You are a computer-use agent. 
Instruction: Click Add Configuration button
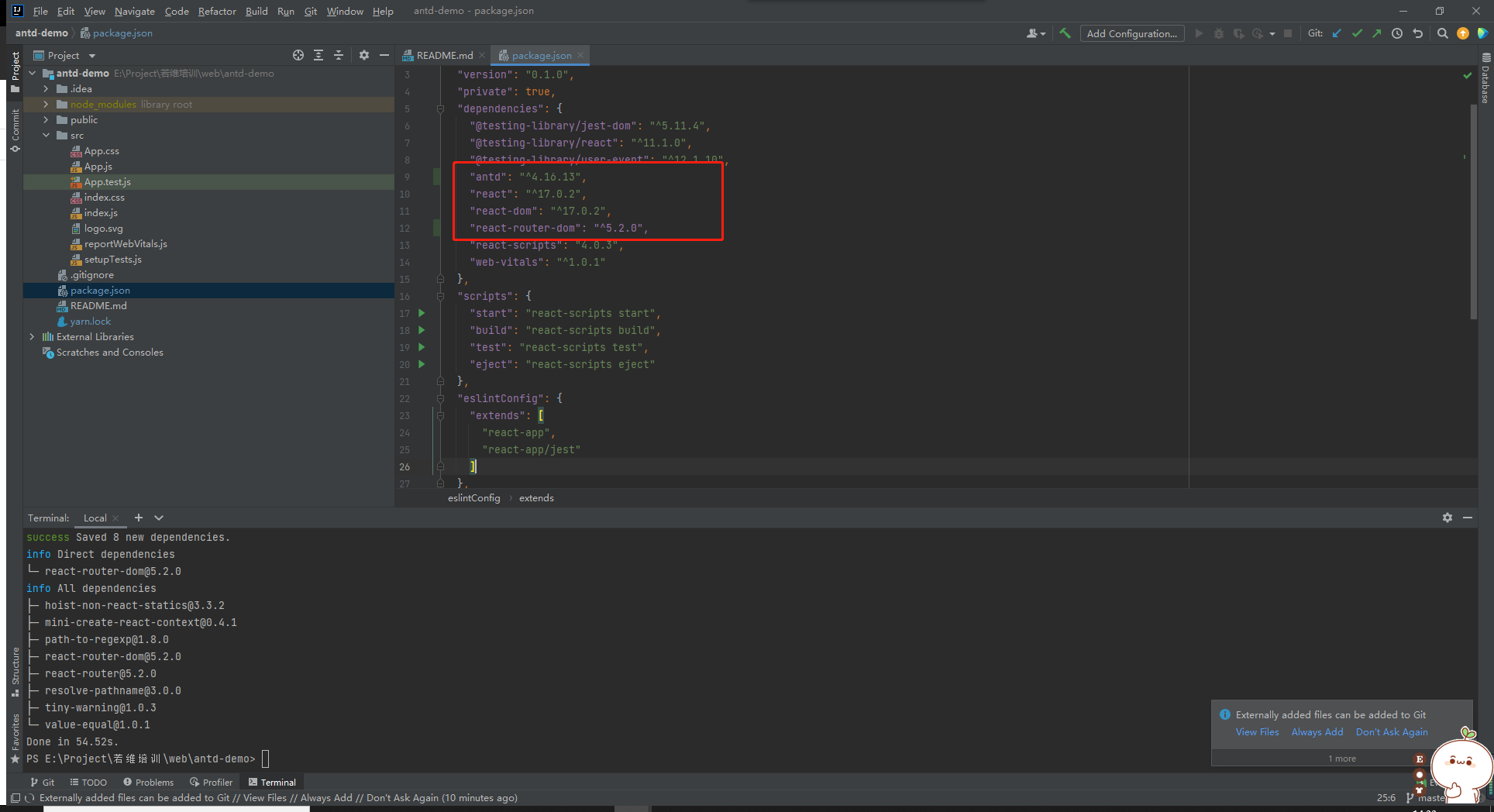[1132, 33]
